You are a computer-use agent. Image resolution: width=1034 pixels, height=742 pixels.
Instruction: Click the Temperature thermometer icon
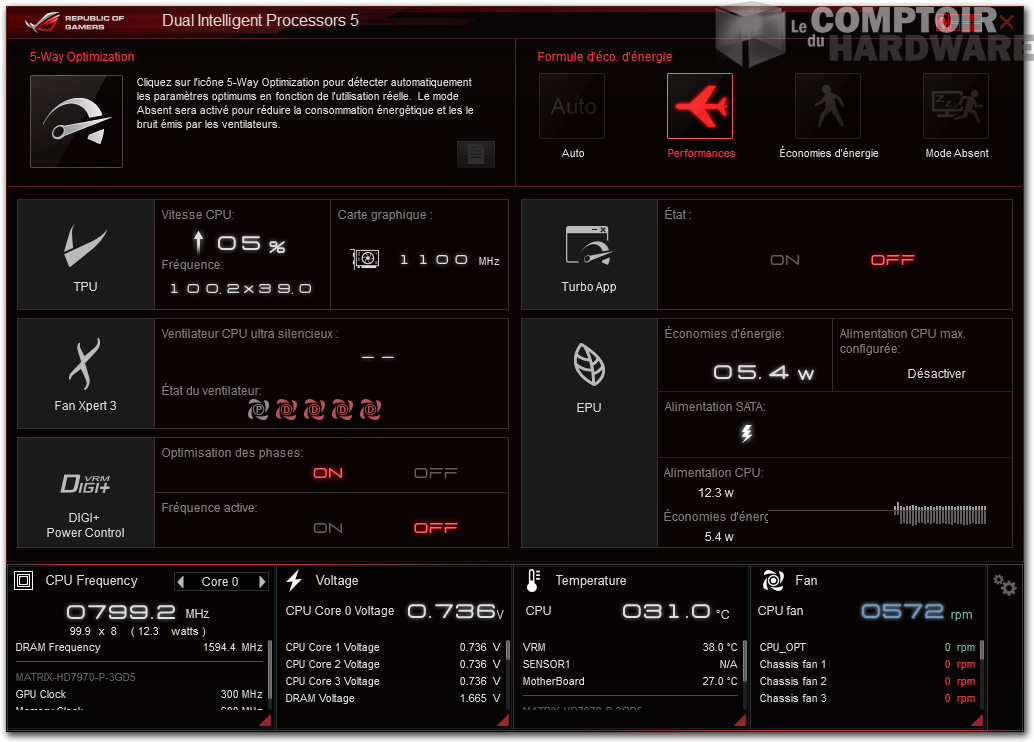pyautogui.click(x=533, y=580)
